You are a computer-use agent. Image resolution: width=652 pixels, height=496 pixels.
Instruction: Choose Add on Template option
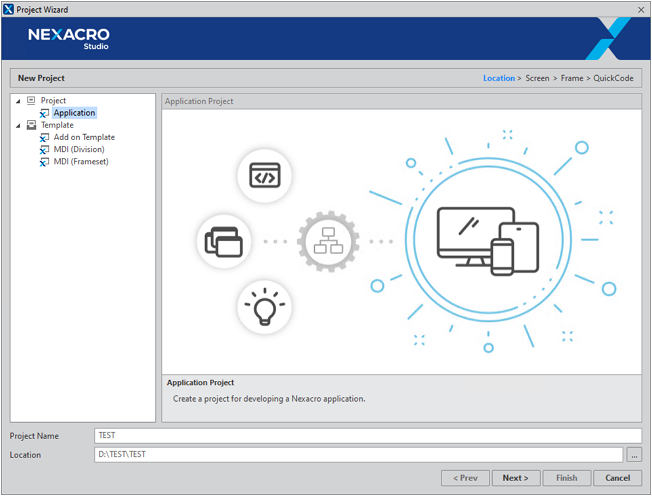point(84,137)
